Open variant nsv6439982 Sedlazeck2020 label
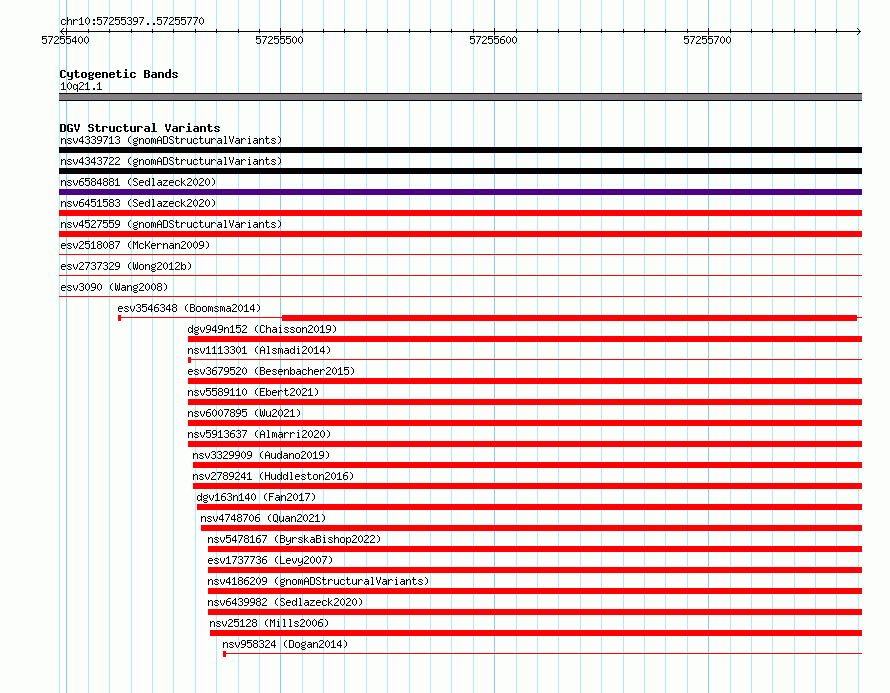This screenshot has width=890, height=693. coord(285,602)
